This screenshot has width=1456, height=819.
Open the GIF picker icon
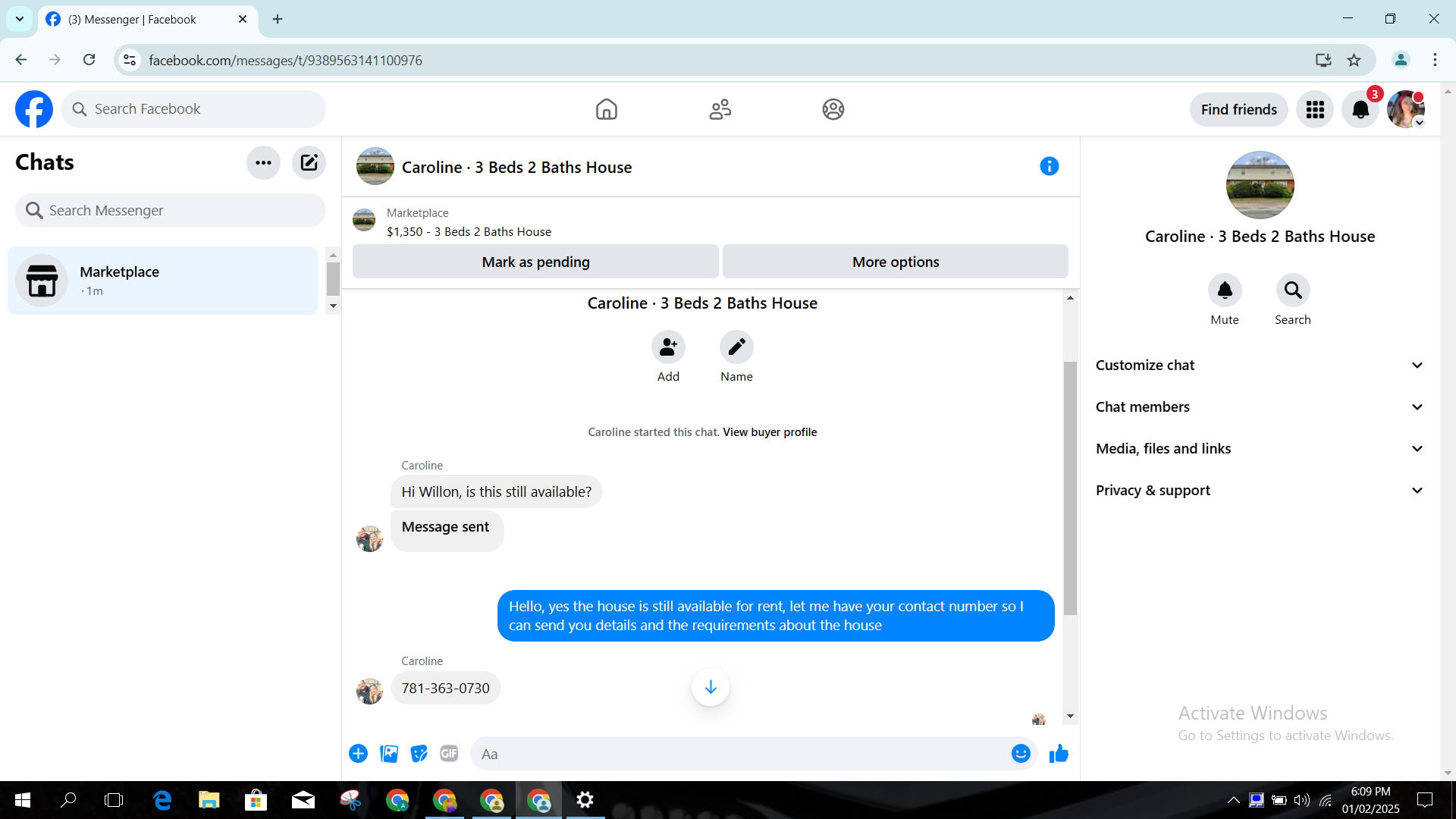pos(449,754)
